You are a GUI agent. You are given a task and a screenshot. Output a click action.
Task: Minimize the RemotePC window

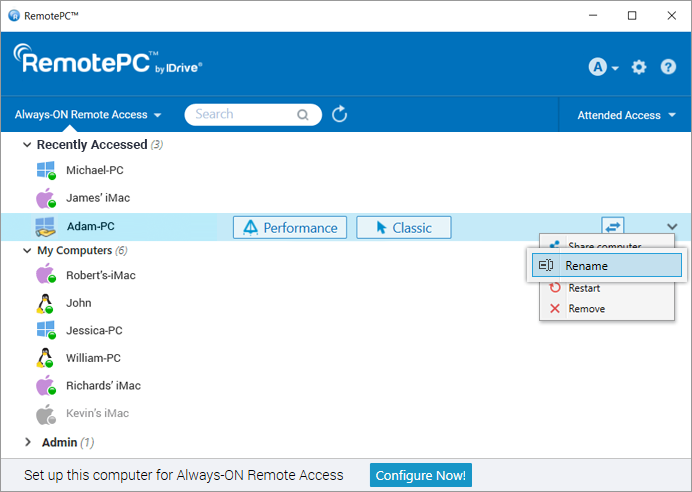(x=593, y=15)
